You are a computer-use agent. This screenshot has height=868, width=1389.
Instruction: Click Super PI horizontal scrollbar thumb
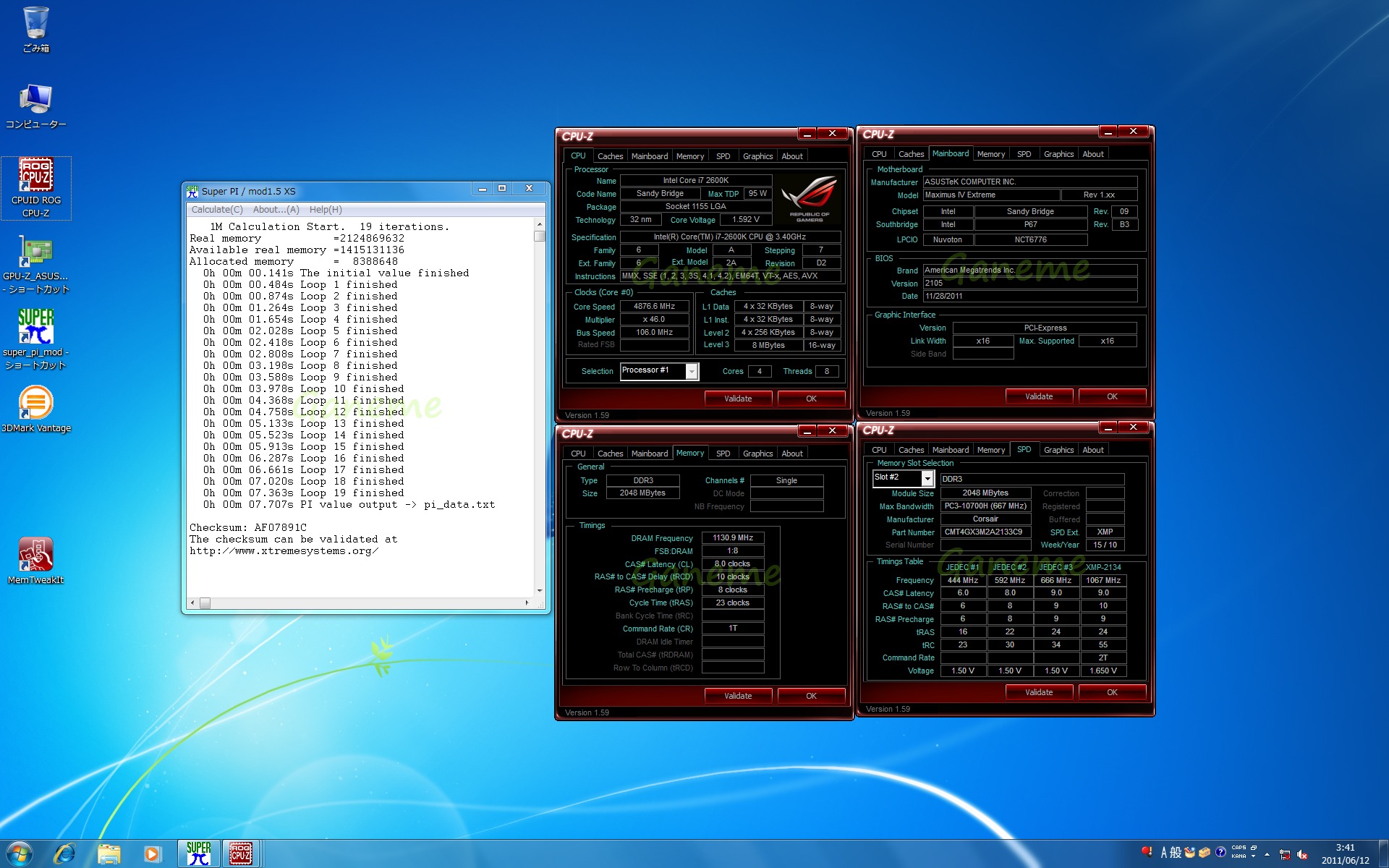pos(205,603)
